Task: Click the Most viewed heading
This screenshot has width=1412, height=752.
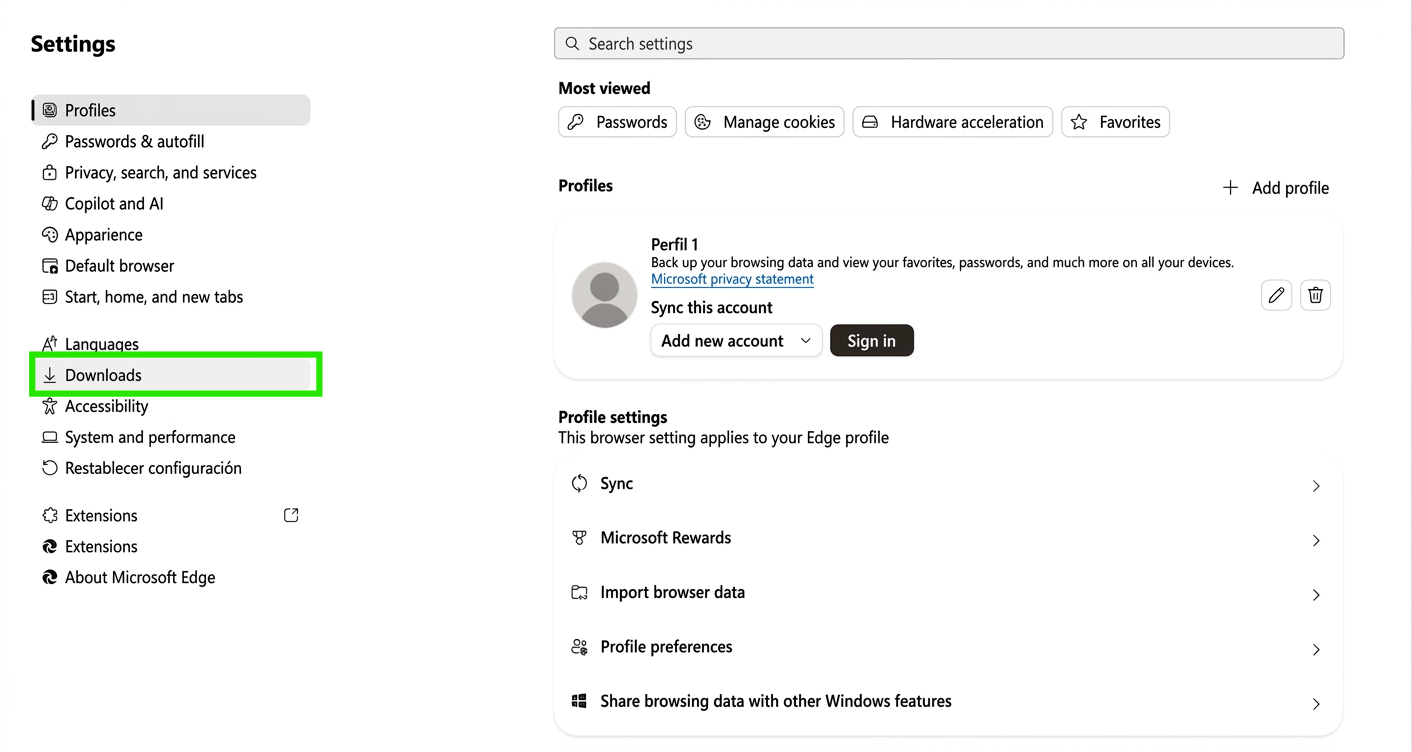Action: [x=604, y=88]
